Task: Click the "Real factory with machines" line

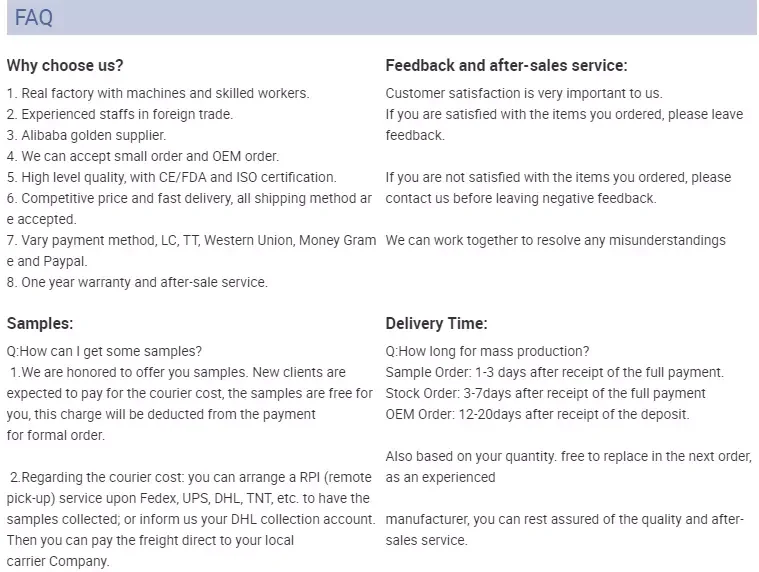Action: coord(158,93)
